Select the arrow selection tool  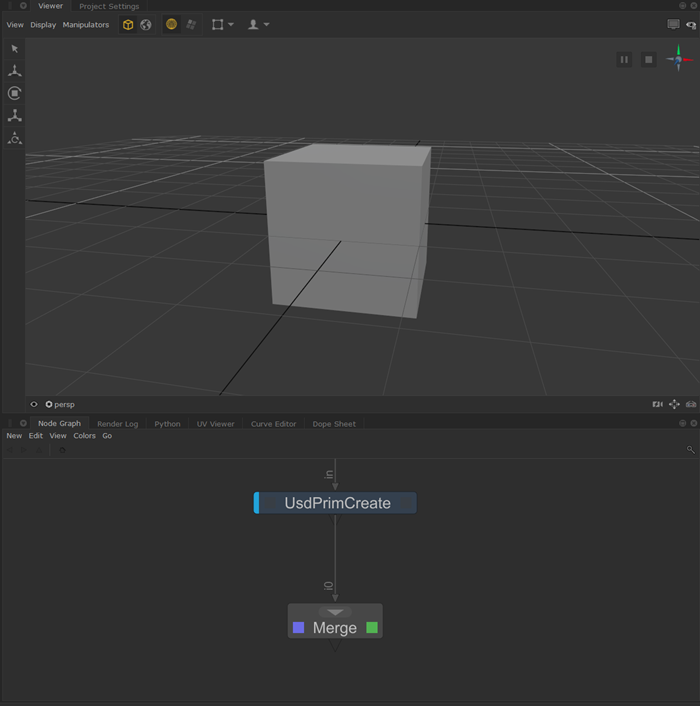[x=15, y=48]
